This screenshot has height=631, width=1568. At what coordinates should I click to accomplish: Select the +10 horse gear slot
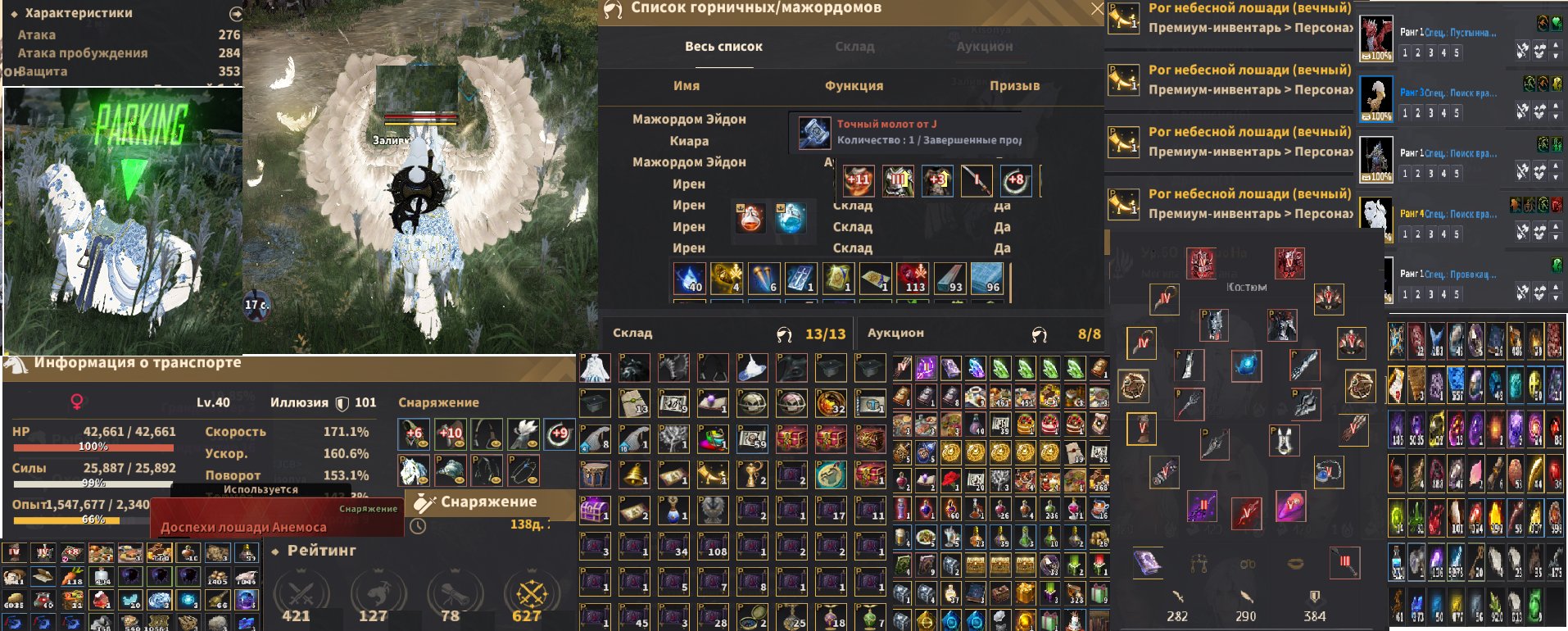[450, 434]
